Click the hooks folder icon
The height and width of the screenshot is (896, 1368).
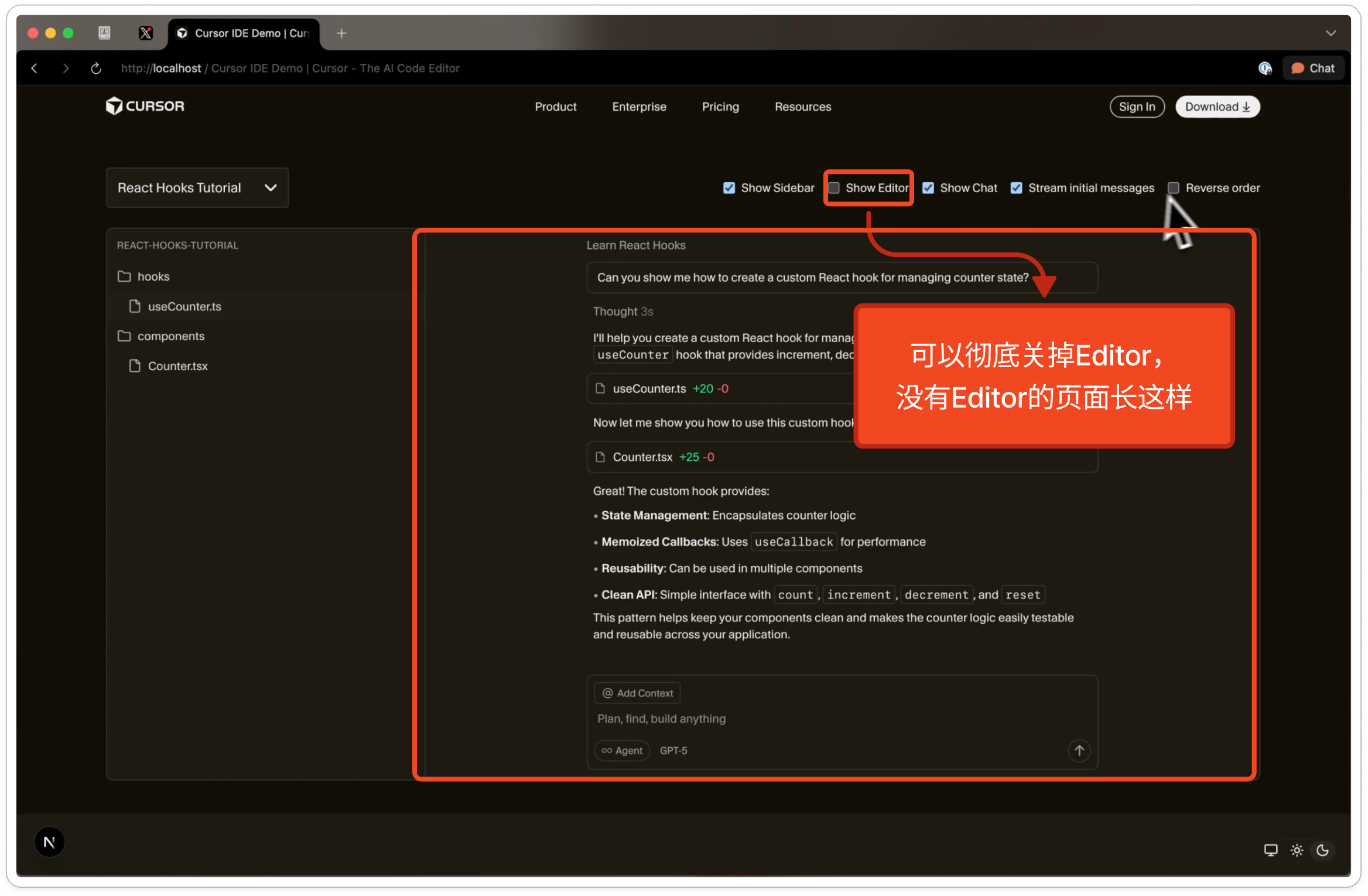124,276
